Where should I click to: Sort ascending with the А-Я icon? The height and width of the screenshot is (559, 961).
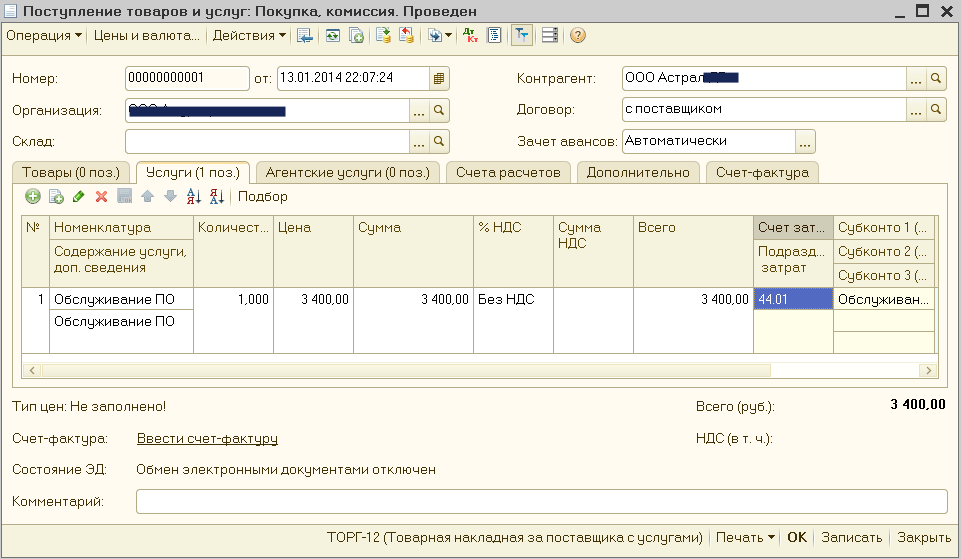pos(194,197)
